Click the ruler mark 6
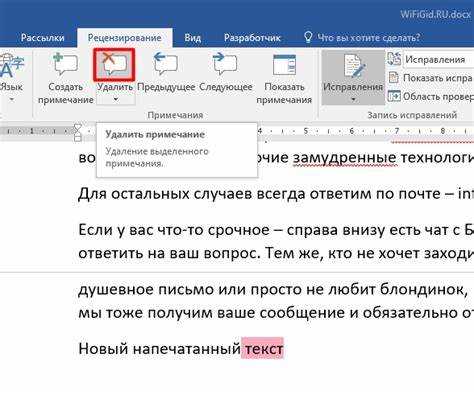This screenshot has width=474, height=395. click(x=351, y=131)
